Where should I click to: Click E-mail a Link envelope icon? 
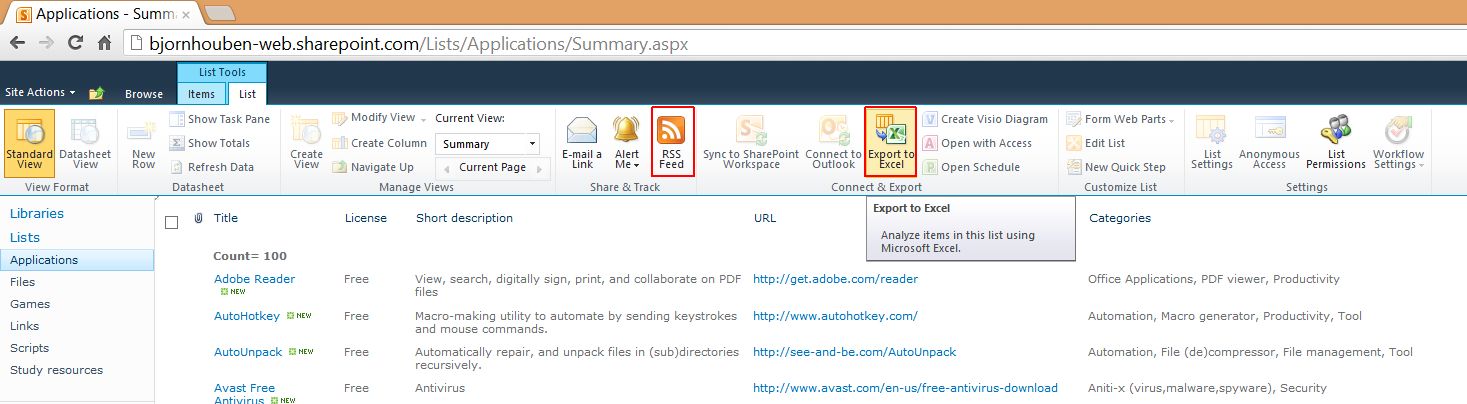tap(582, 131)
